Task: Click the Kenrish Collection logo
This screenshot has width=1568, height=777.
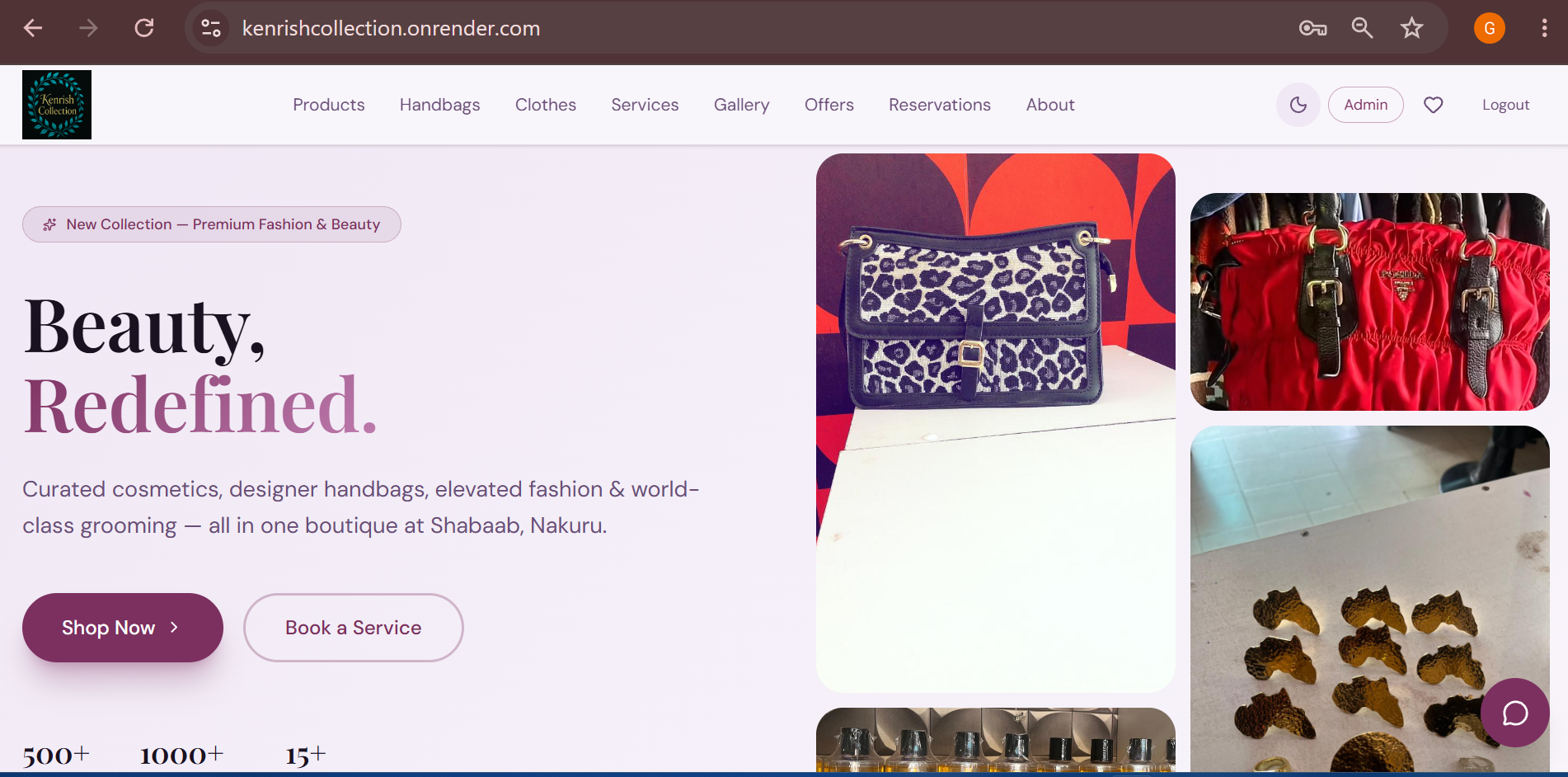Action: (57, 105)
